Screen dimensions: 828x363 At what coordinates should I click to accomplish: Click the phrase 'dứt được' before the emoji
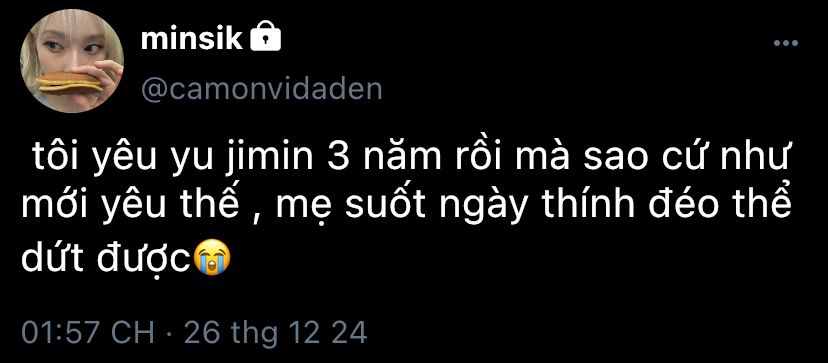coord(106,257)
